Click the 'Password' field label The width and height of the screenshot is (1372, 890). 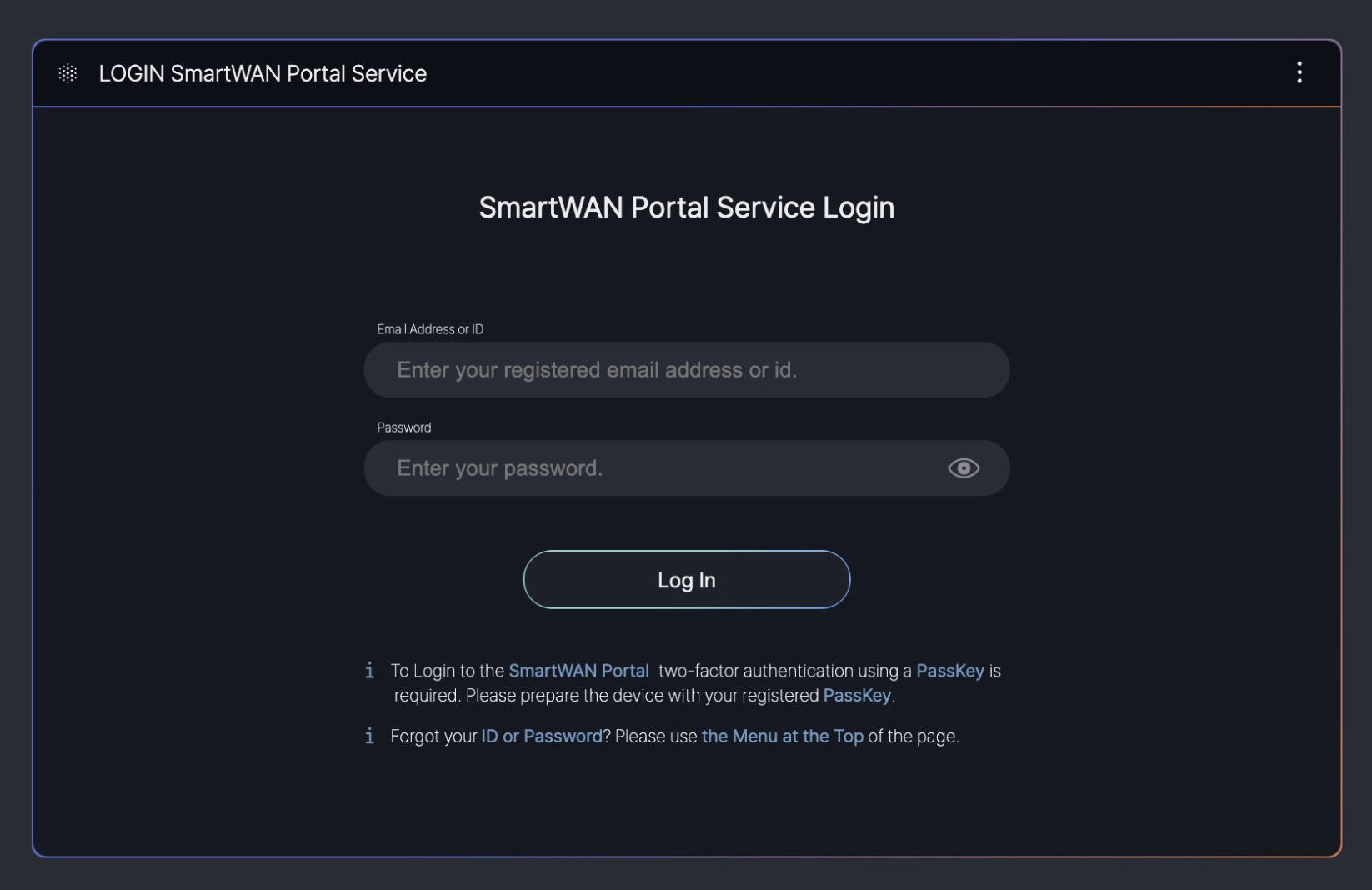tap(404, 427)
